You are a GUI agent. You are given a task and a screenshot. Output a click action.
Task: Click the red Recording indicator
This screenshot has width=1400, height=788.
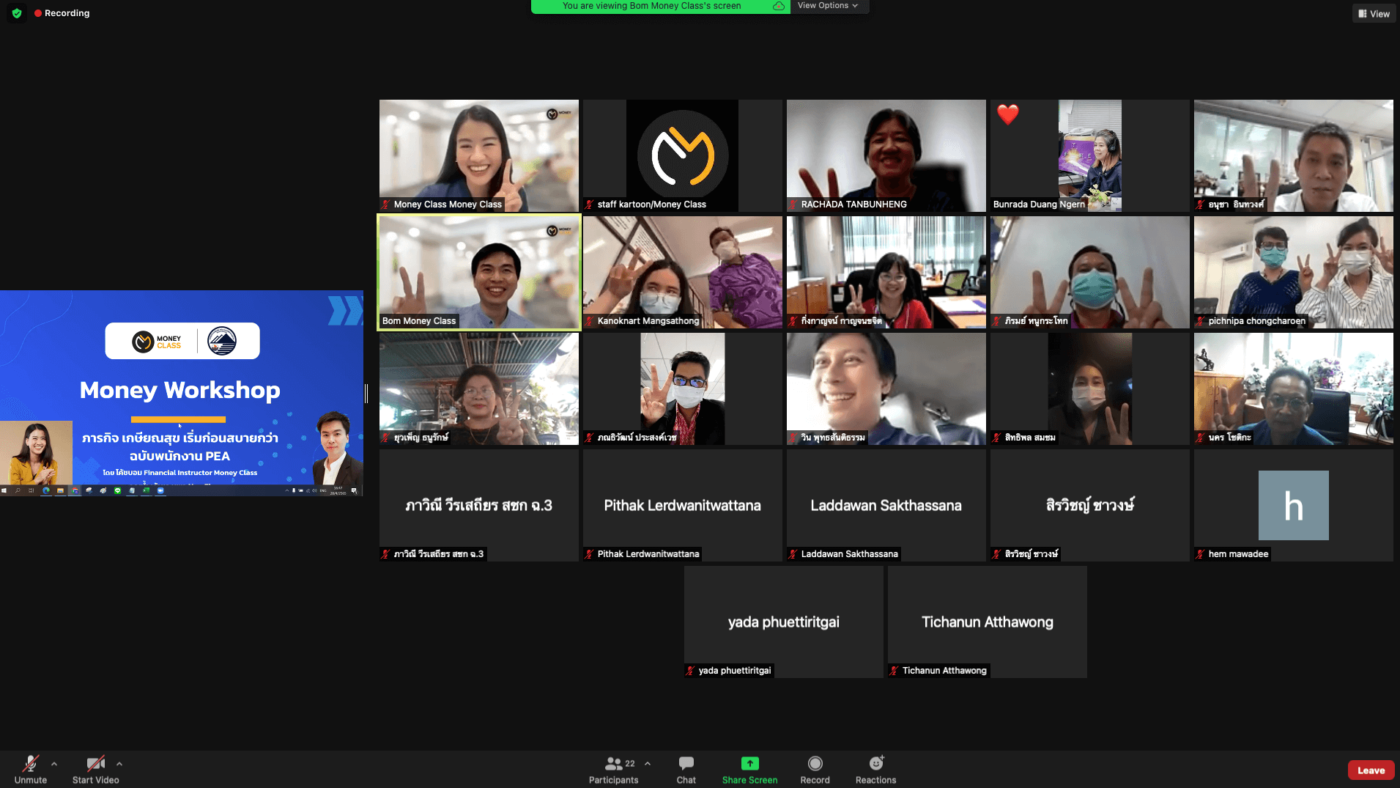pyautogui.click(x=62, y=13)
